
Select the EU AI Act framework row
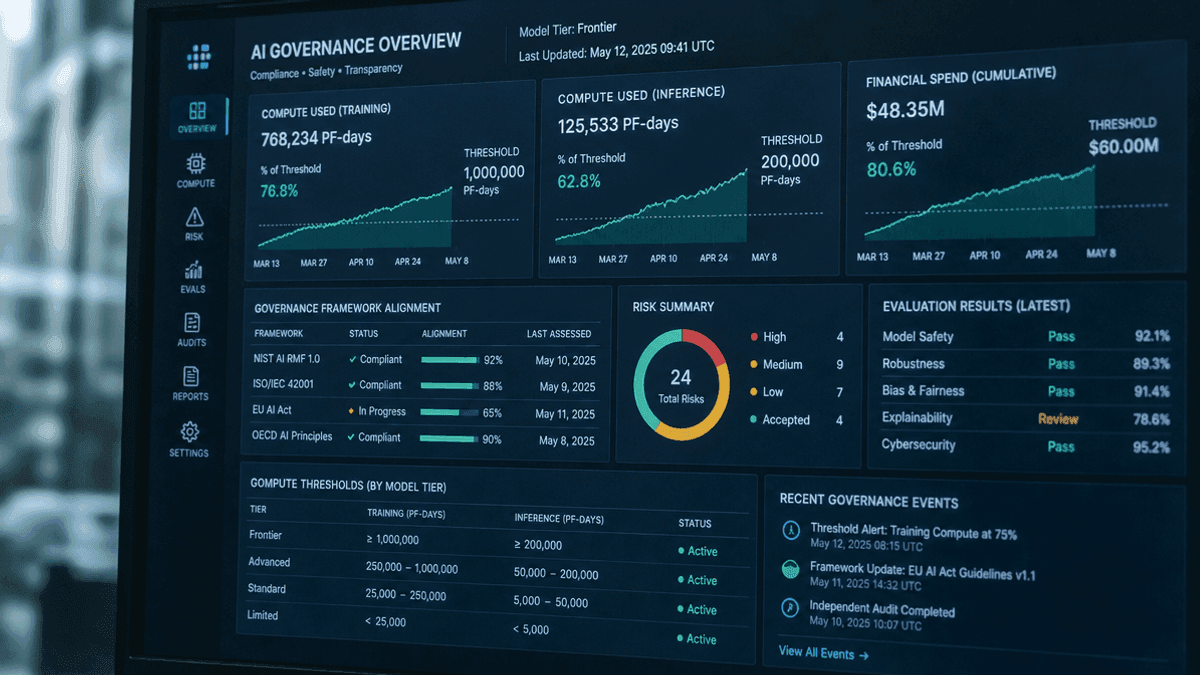point(424,412)
